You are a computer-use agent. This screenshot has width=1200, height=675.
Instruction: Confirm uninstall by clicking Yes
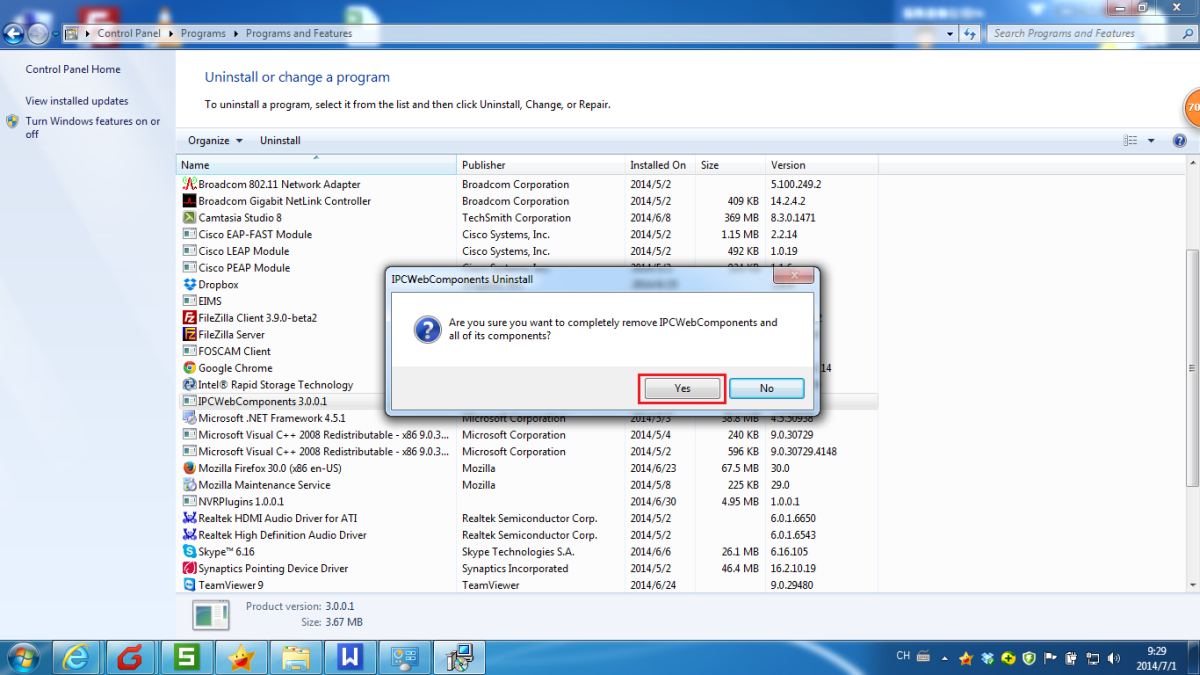(682, 388)
